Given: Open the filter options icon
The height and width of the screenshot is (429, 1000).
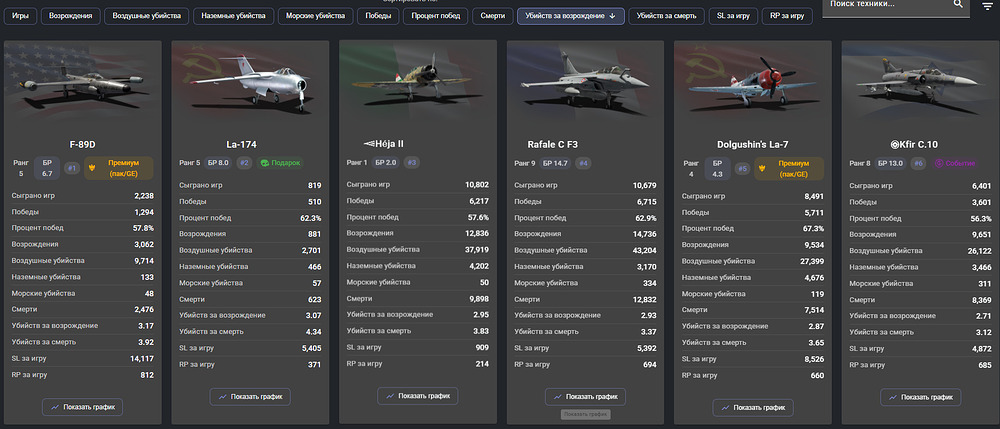Looking at the screenshot, I should click(x=988, y=6).
